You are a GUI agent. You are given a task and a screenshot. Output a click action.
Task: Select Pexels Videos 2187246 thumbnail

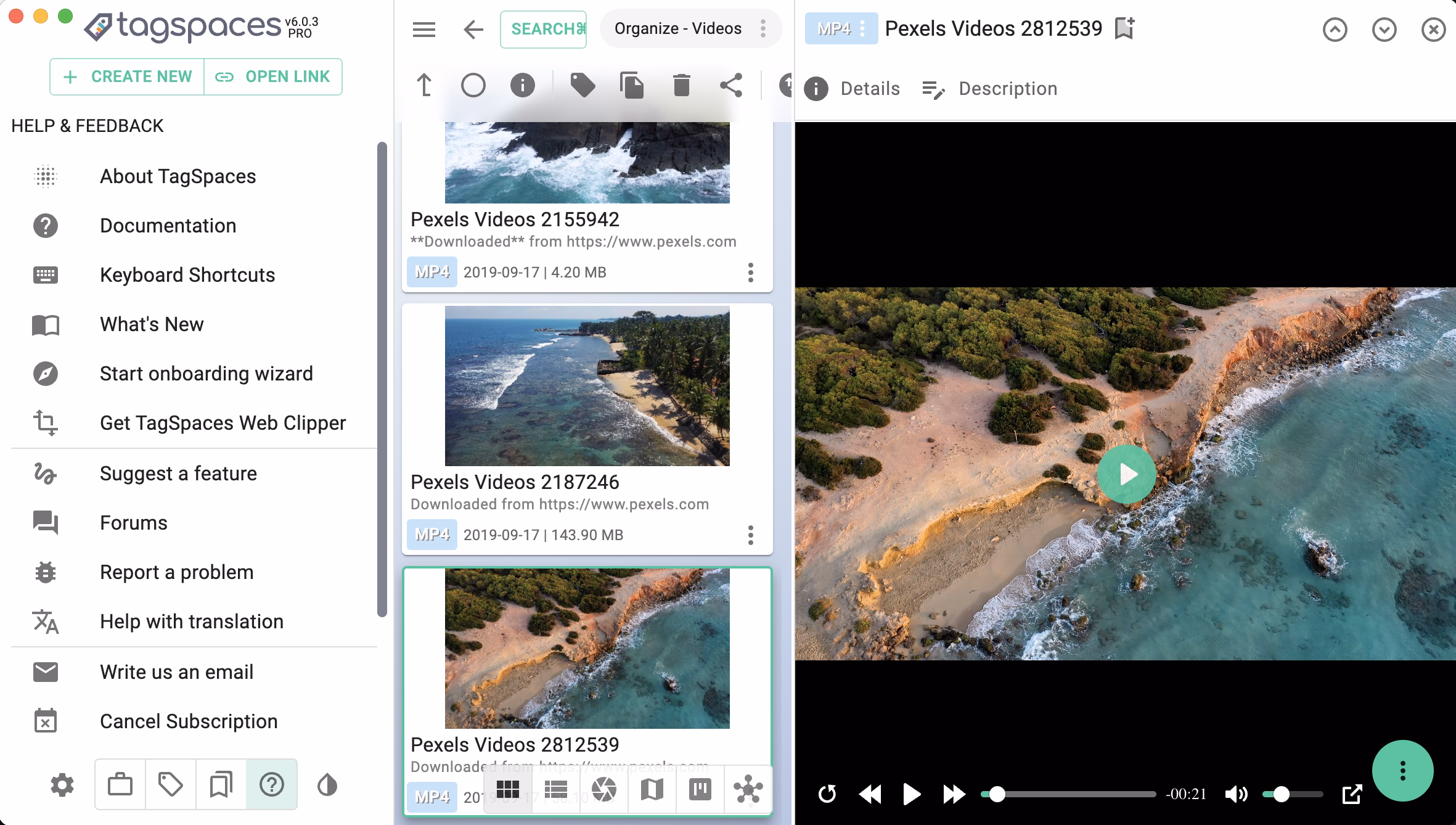coord(587,386)
